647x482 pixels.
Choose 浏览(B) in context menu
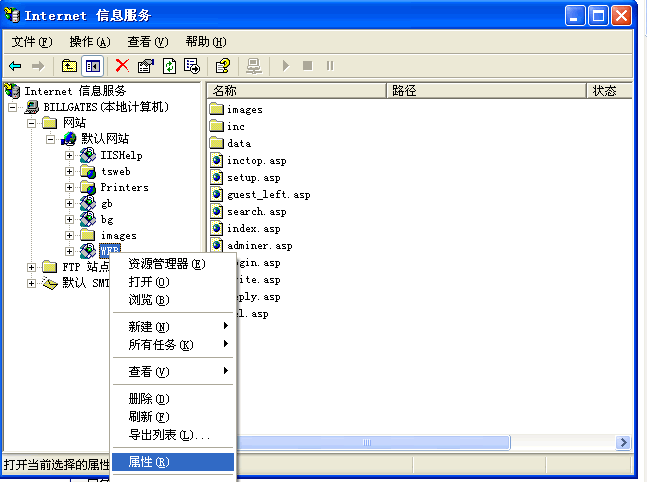(173, 300)
